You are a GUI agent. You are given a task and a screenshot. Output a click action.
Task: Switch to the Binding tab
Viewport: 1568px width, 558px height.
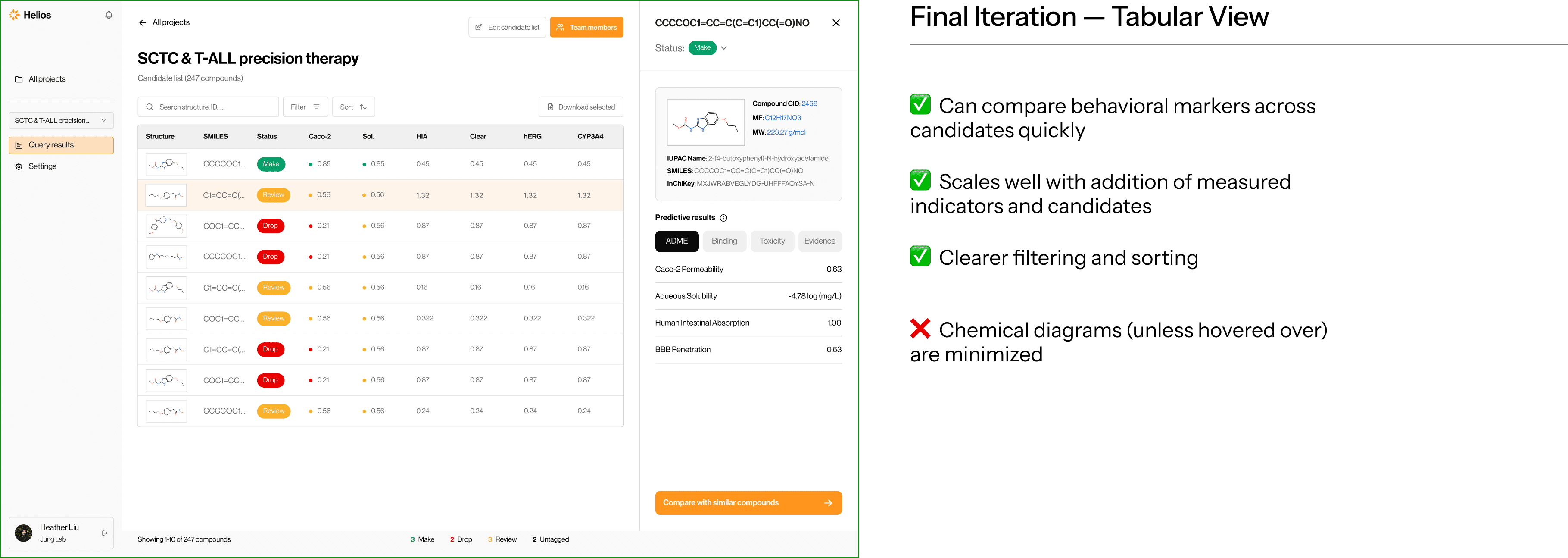point(724,241)
